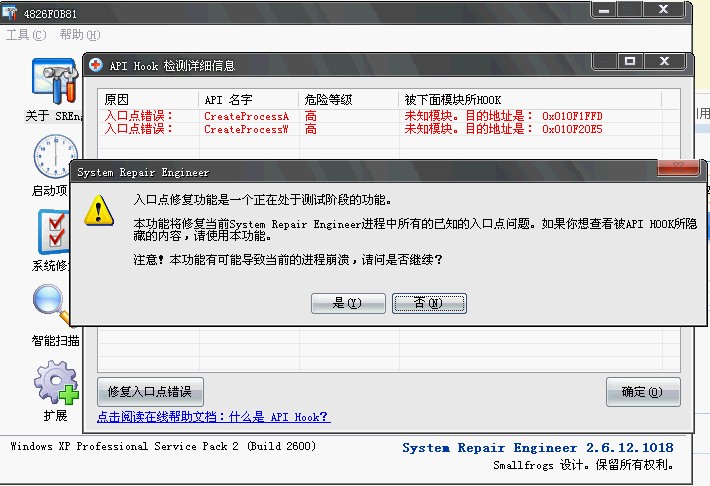Select the CreateProcessW cell
The height and width of the screenshot is (486, 710).
[x=246, y=129]
